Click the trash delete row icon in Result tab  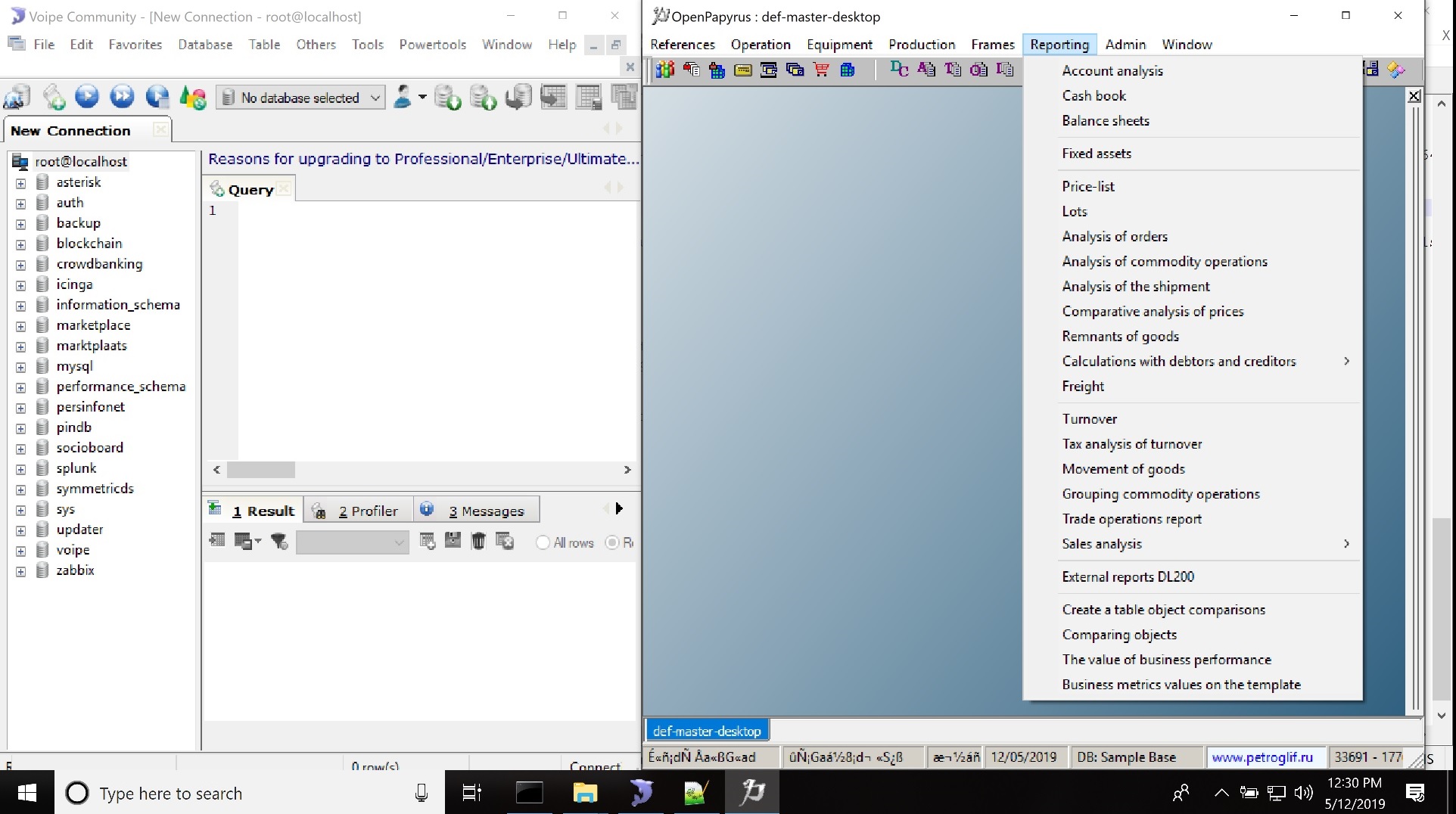pyautogui.click(x=478, y=541)
